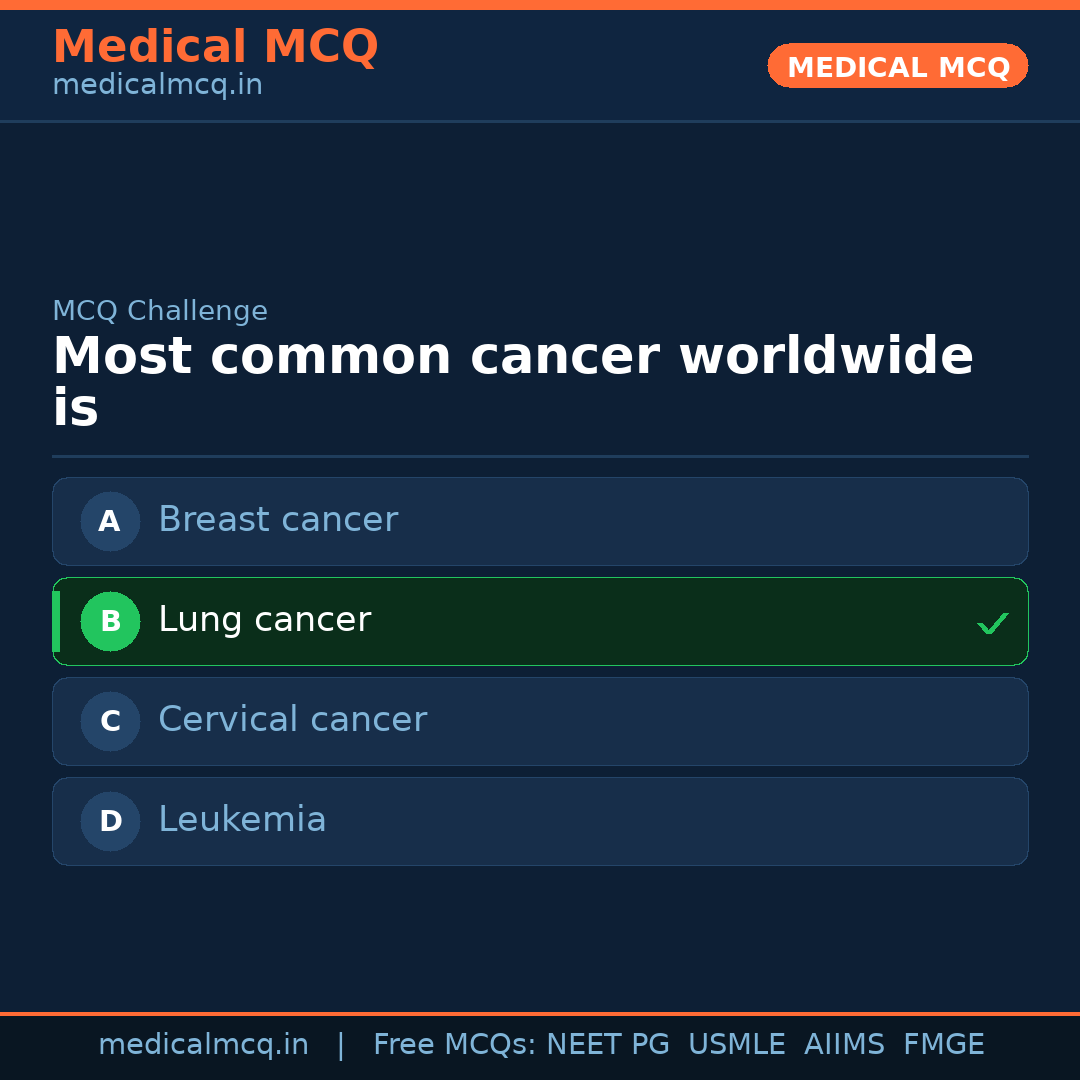The image size is (1080, 1080).
Task: Select the Breast cancer answer
Action: [278, 520]
